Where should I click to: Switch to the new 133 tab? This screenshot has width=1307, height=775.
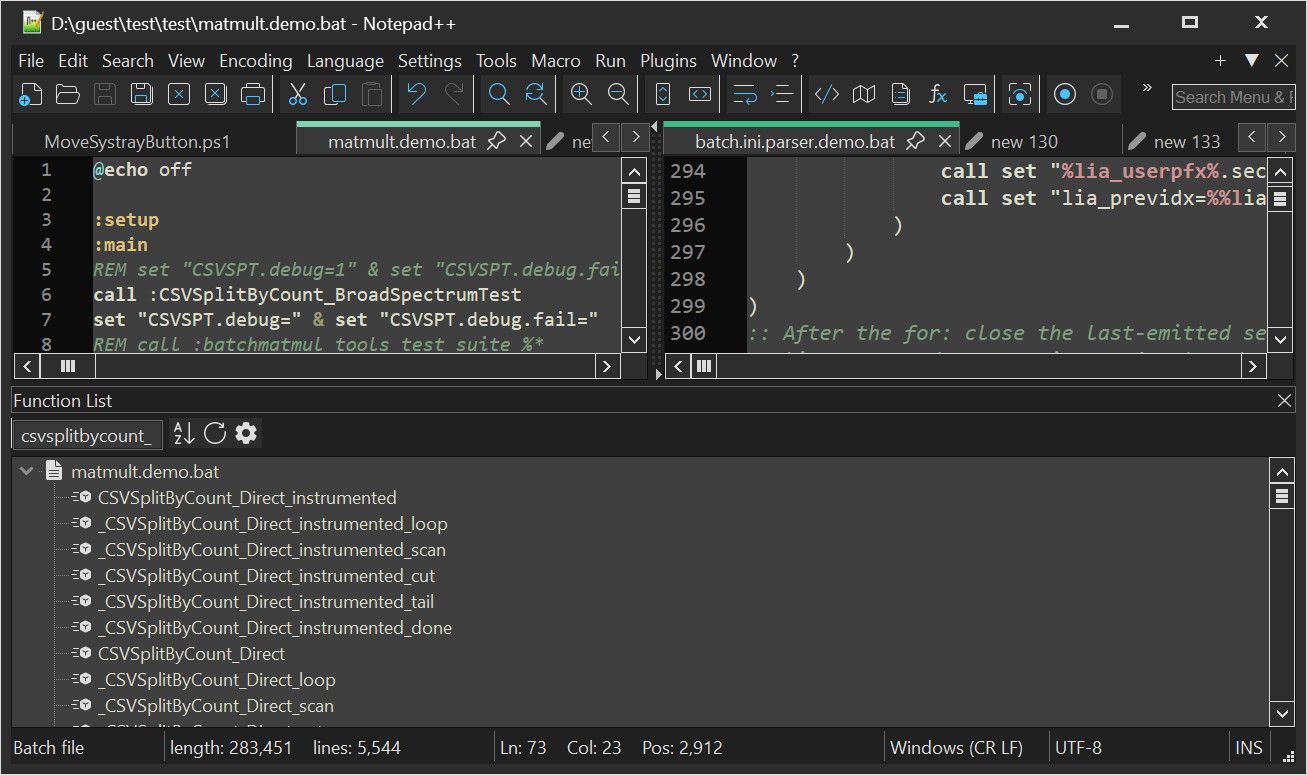coord(1187,142)
